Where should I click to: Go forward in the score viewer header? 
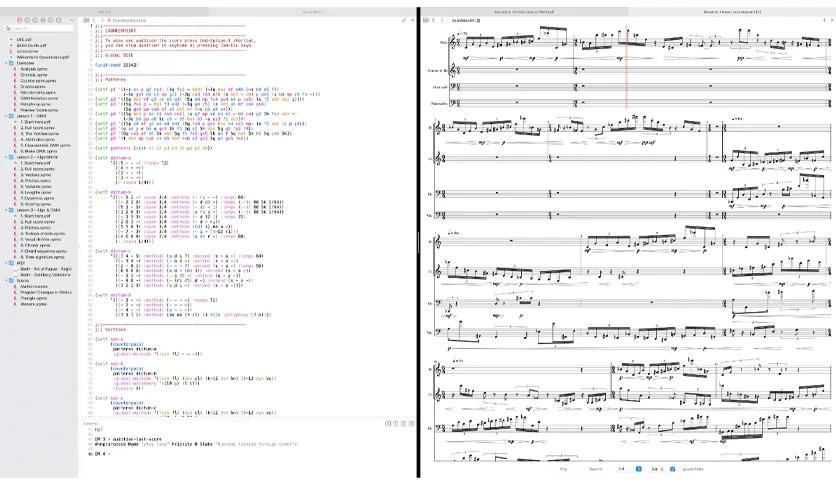(x=441, y=20)
